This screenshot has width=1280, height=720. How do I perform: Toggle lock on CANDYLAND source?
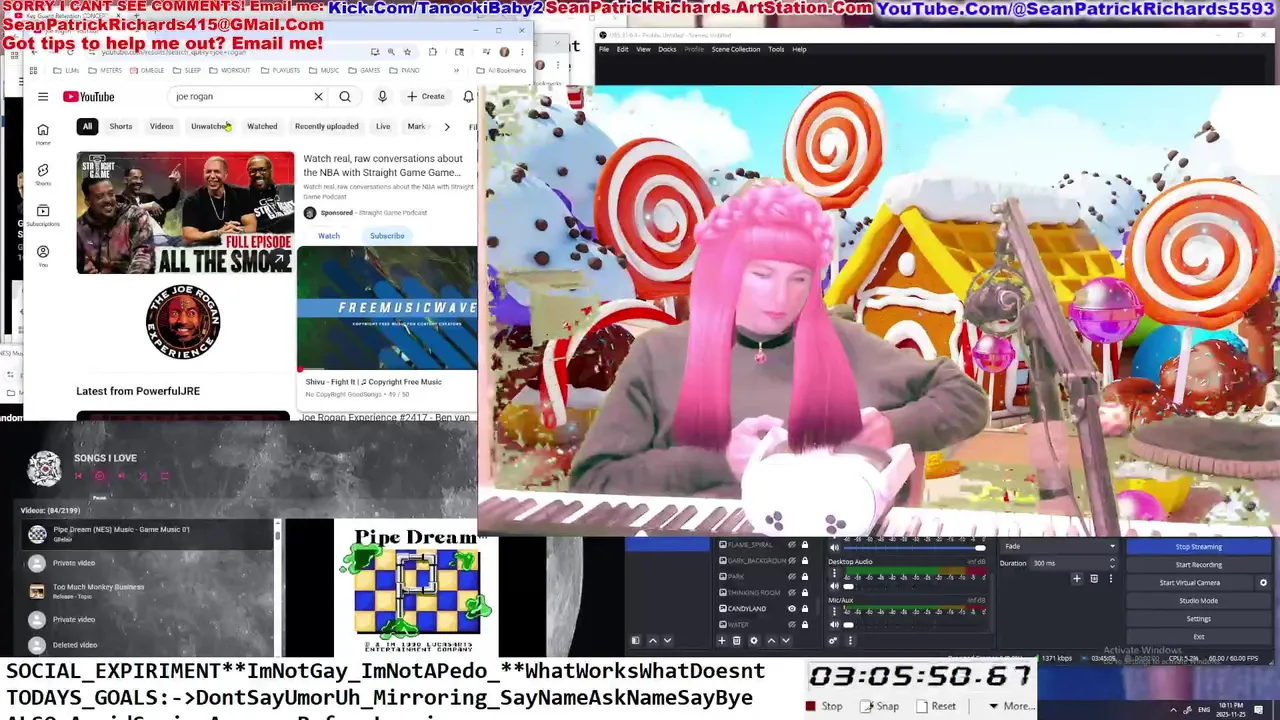click(805, 609)
